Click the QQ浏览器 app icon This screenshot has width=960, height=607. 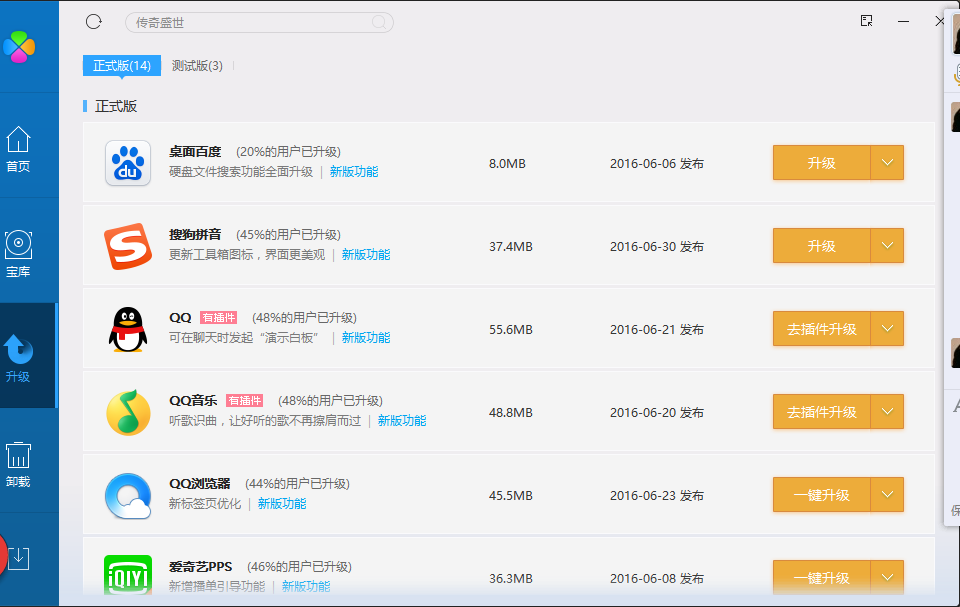point(128,496)
